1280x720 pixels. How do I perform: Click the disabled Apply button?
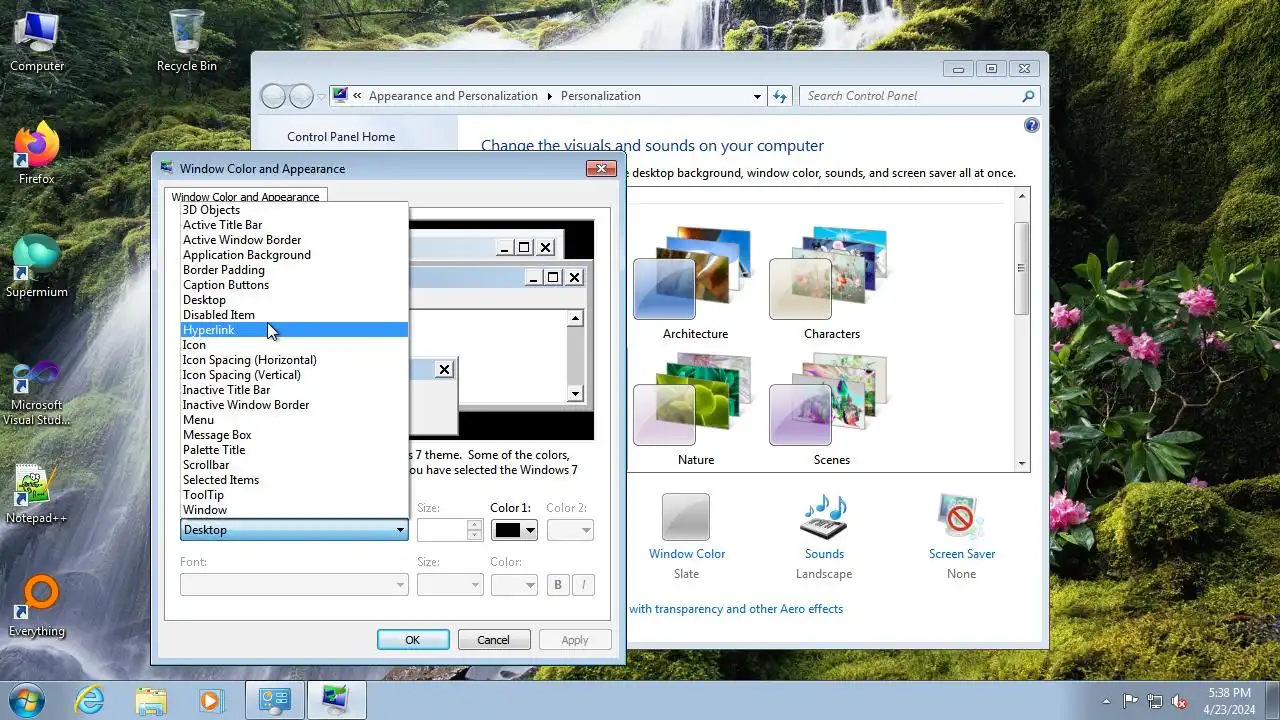pos(575,640)
